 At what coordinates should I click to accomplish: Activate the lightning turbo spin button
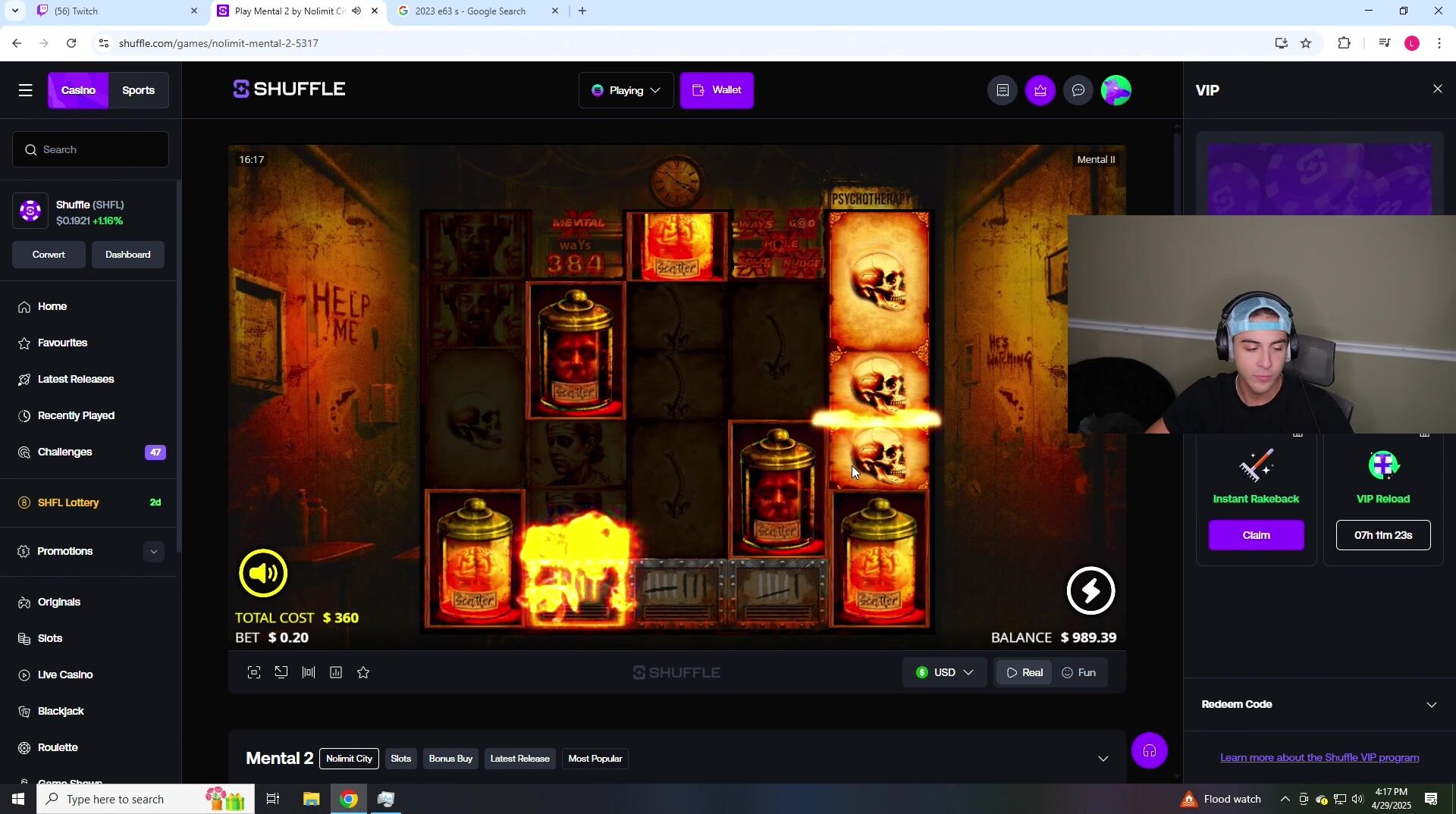(1090, 590)
